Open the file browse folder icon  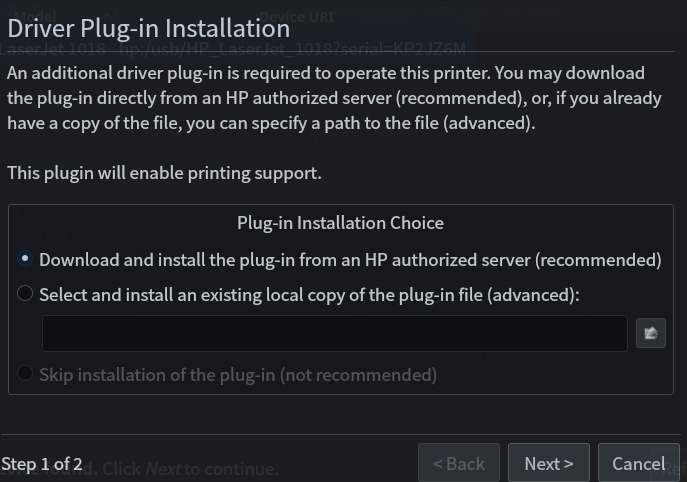651,333
